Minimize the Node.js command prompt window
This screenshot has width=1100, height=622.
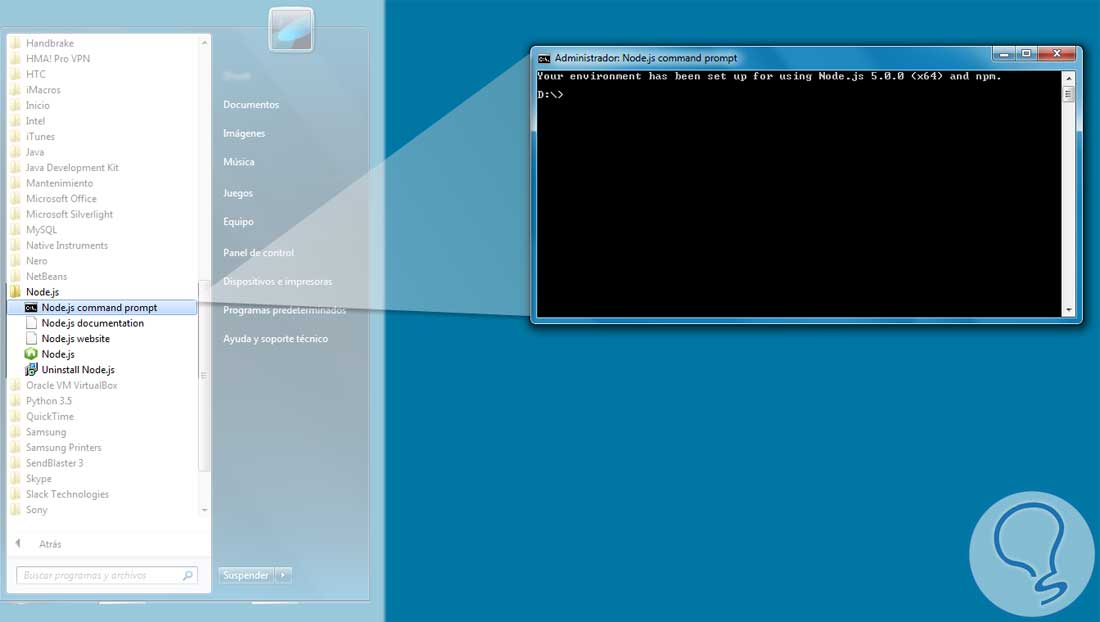pos(1003,54)
